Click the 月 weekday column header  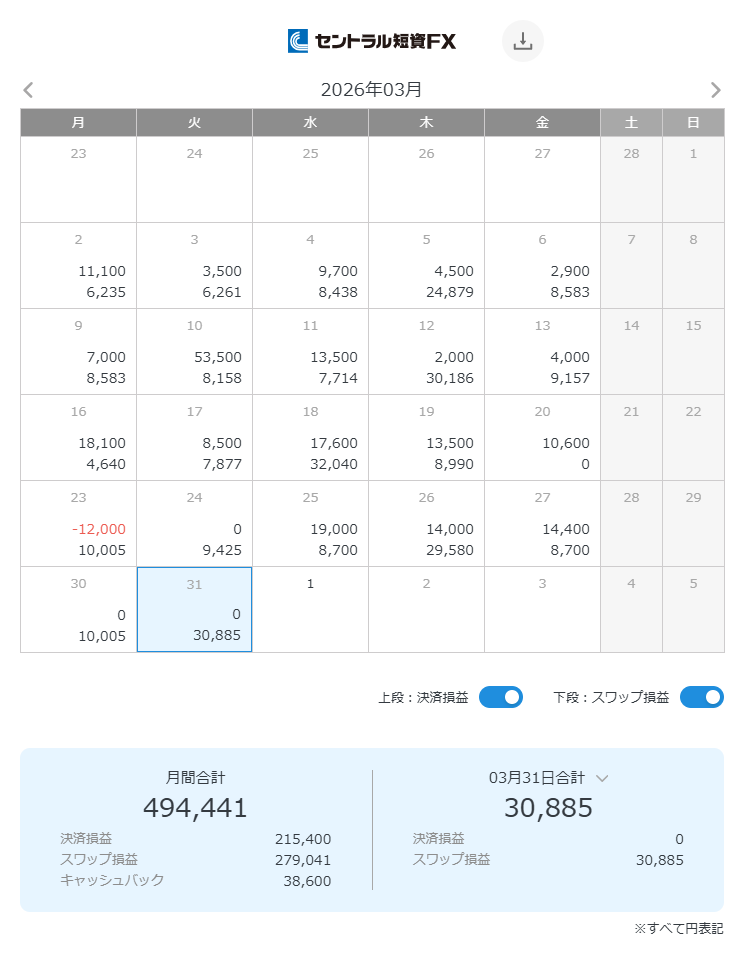point(78,122)
